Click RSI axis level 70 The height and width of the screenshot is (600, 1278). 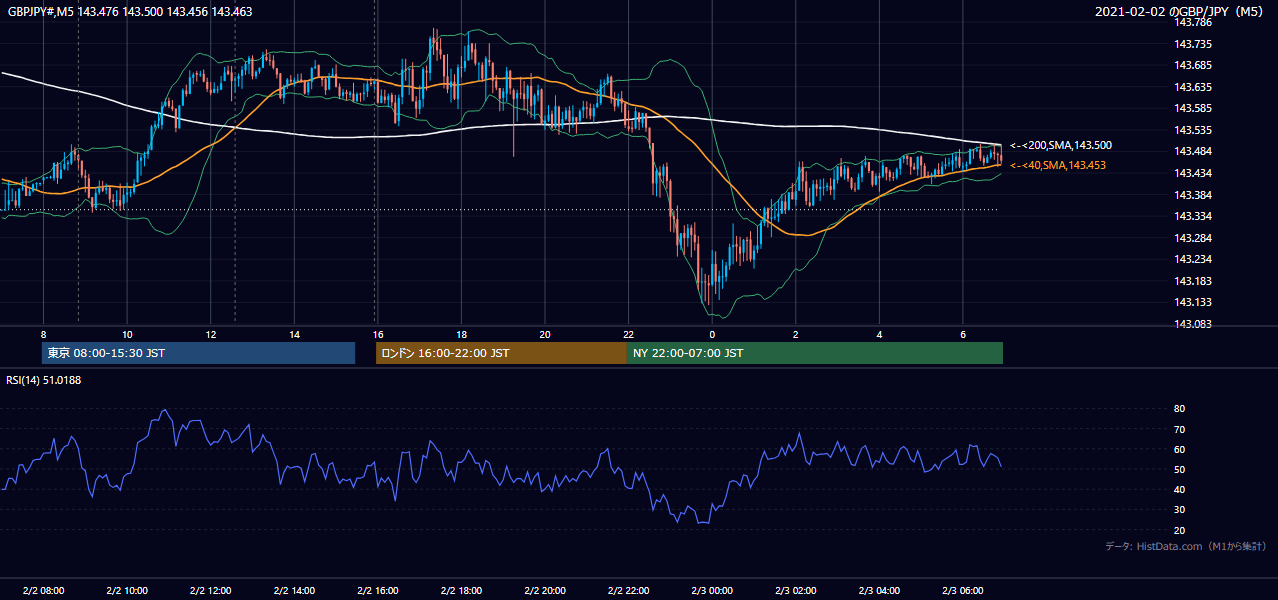pos(1180,429)
